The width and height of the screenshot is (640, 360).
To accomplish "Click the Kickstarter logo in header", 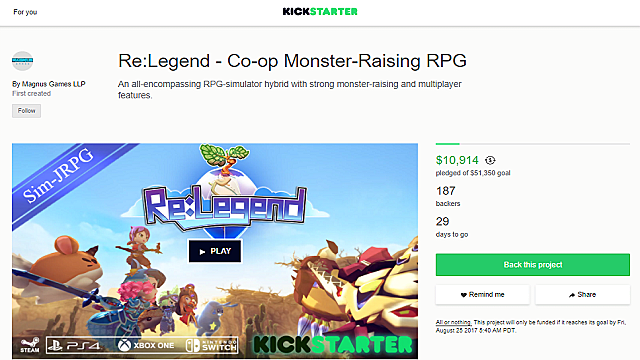I will click(x=320, y=11).
